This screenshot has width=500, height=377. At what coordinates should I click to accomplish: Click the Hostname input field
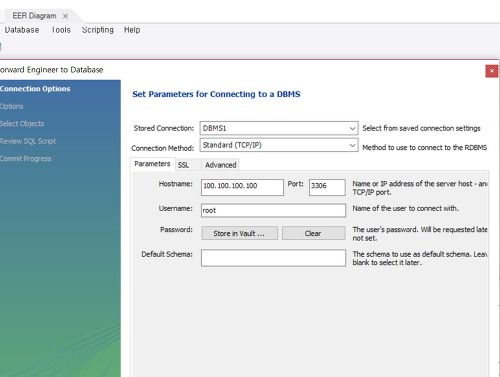pyautogui.click(x=242, y=187)
